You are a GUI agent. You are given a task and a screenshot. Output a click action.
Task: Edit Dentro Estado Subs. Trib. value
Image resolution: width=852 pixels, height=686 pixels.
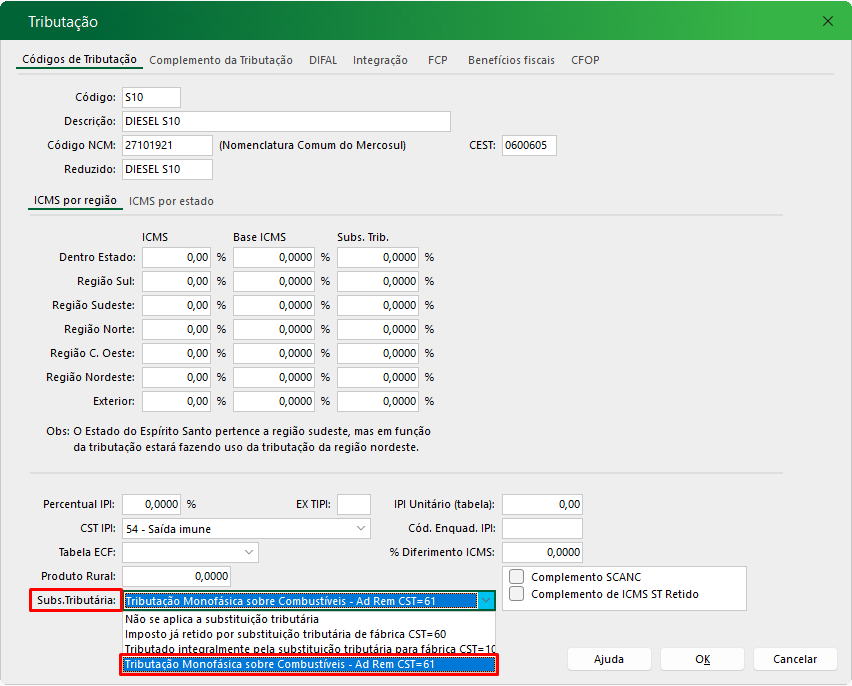point(378,257)
